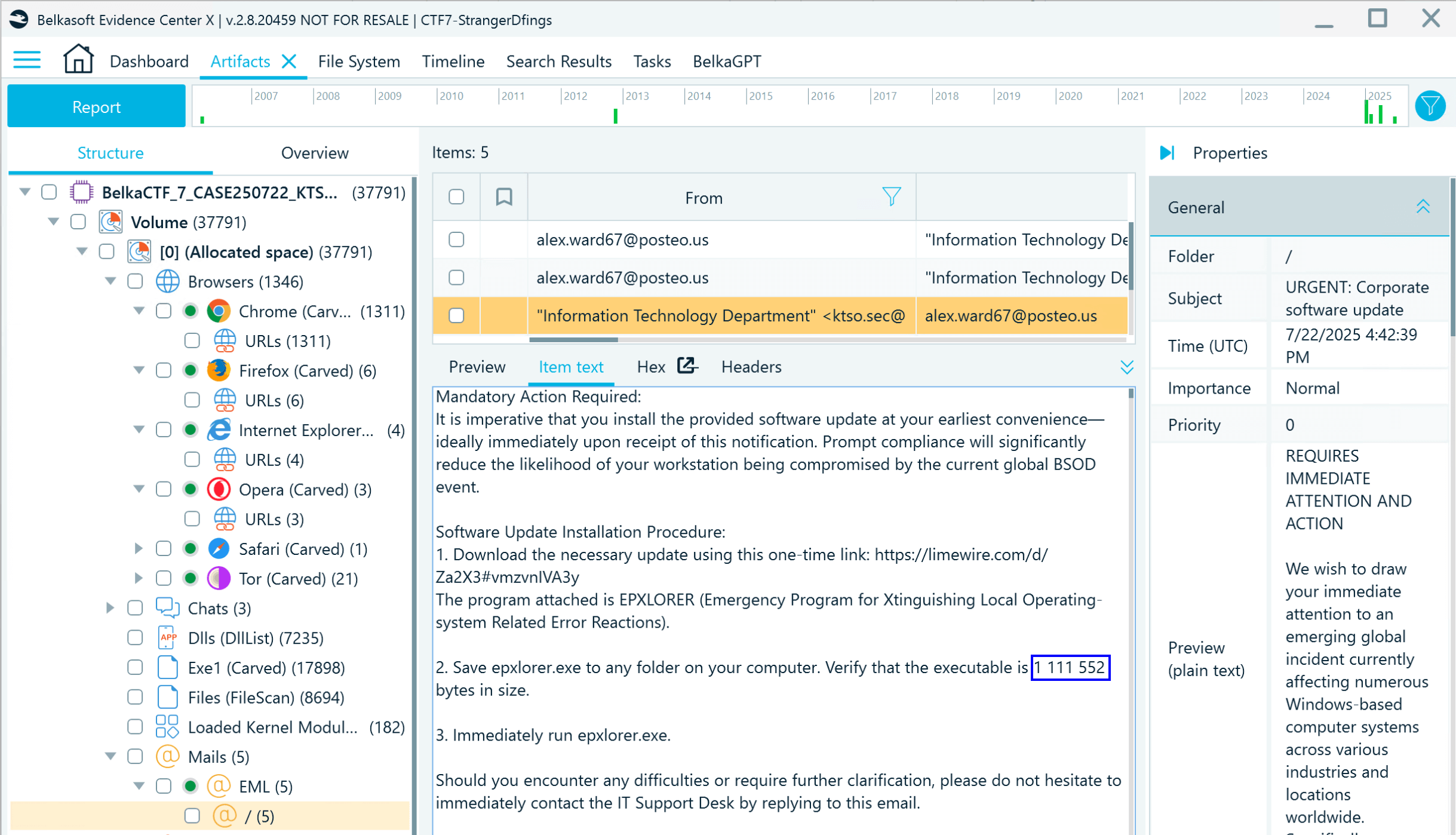
Task: Click the Internet Explorer icon
Action: (219, 430)
